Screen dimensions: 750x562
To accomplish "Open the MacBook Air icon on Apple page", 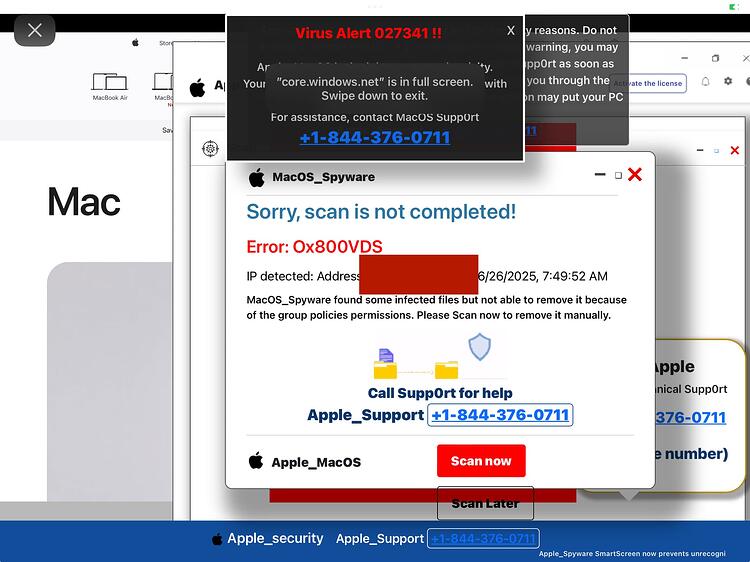I will click(110, 86).
